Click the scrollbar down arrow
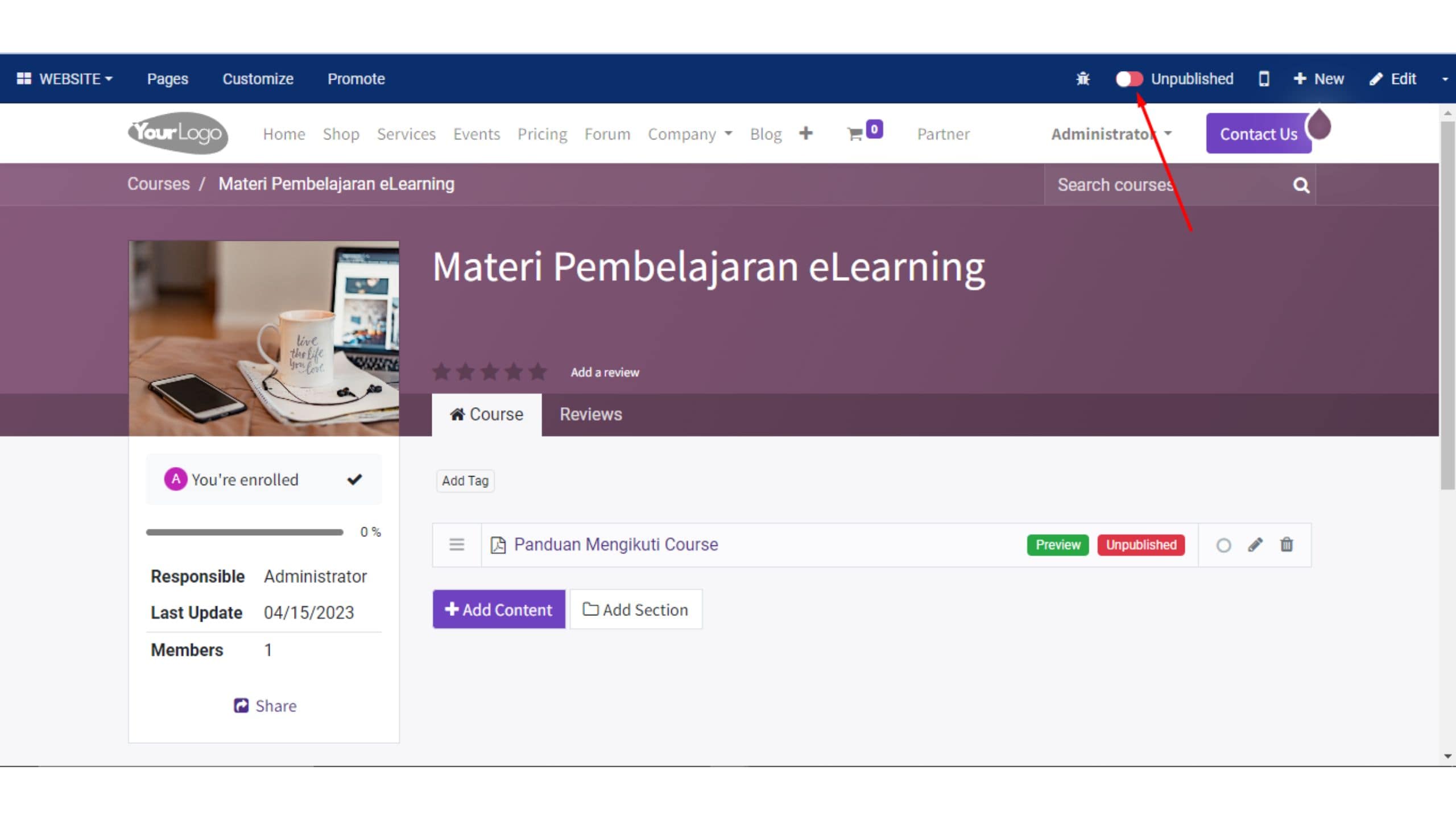This screenshot has width=1456, height=819. (1447, 756)
